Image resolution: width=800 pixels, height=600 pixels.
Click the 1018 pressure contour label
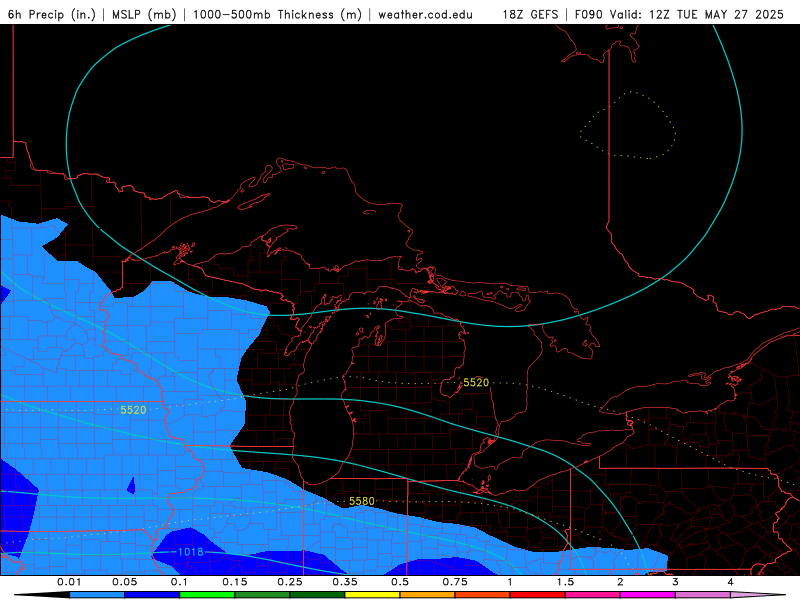coord(190,552)
